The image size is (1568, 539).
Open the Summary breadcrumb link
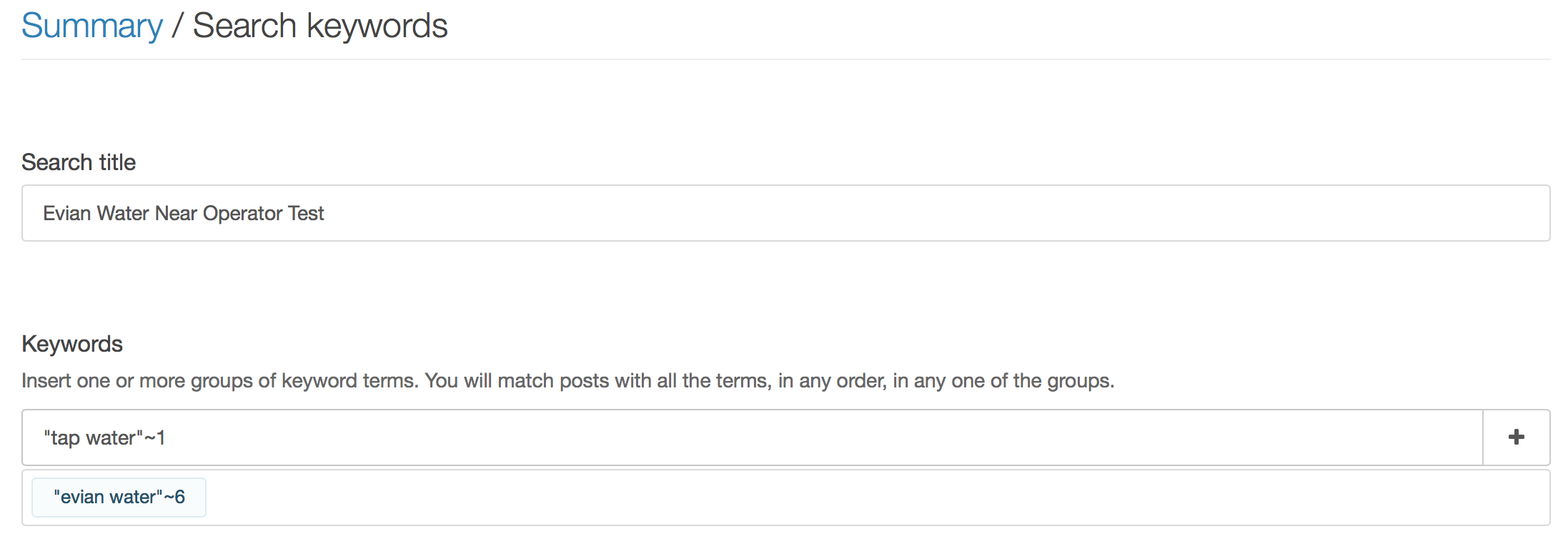(92, 26)
